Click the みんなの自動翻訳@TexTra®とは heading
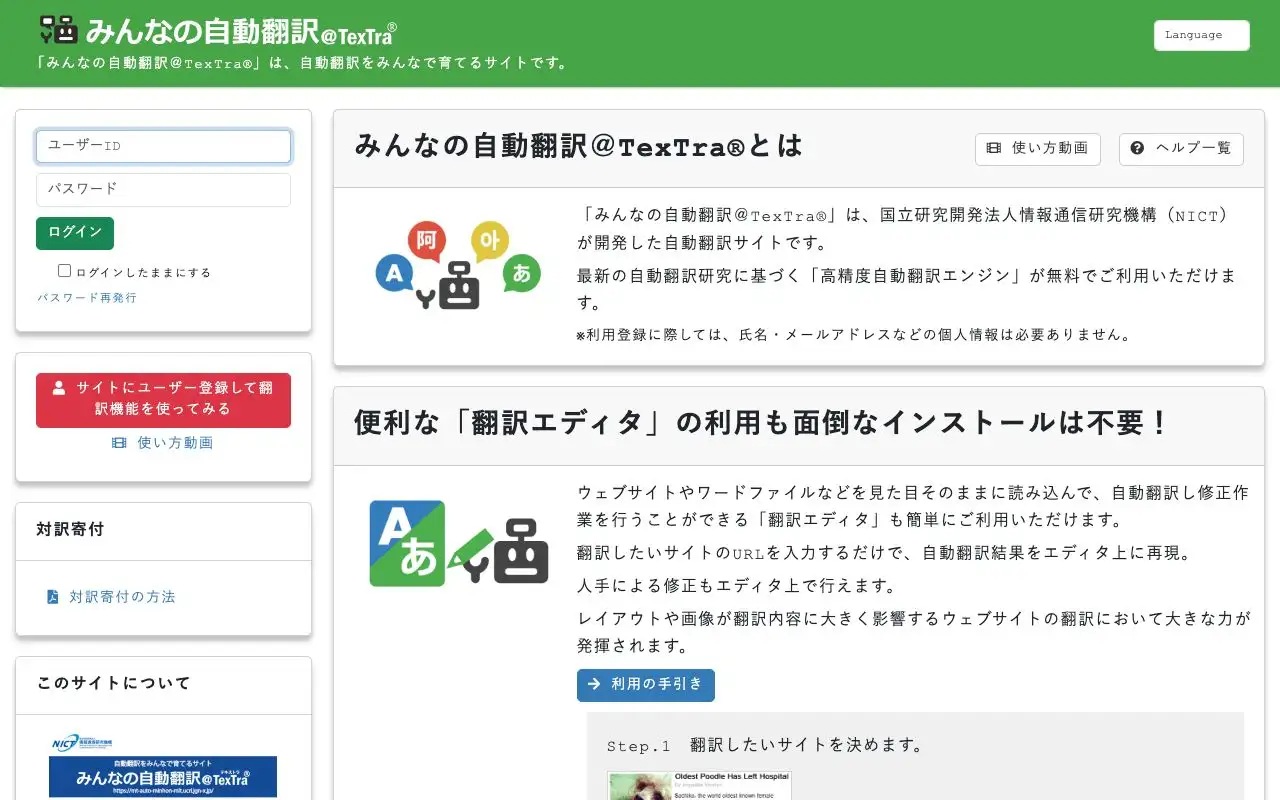 tap(579, 146)
